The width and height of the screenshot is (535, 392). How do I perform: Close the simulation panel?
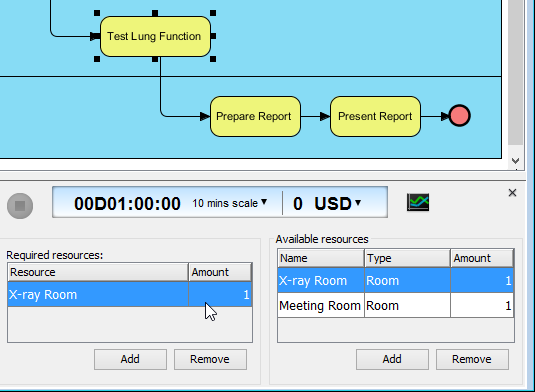click(x=512, y=193)
